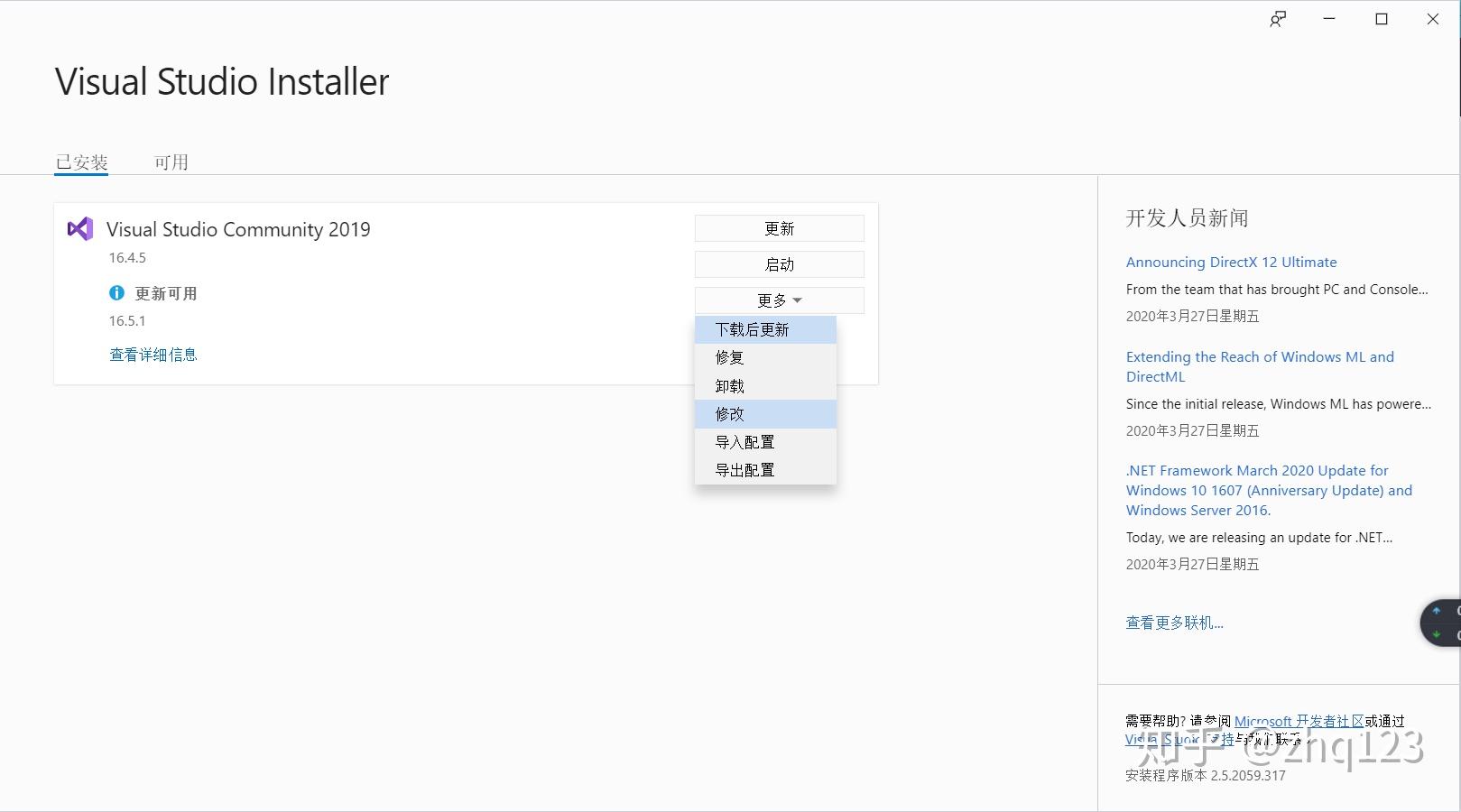Open the 查看详细信息 link
Image resolution: width=1461 pixels, height=812 pixels.
point(153,354)
